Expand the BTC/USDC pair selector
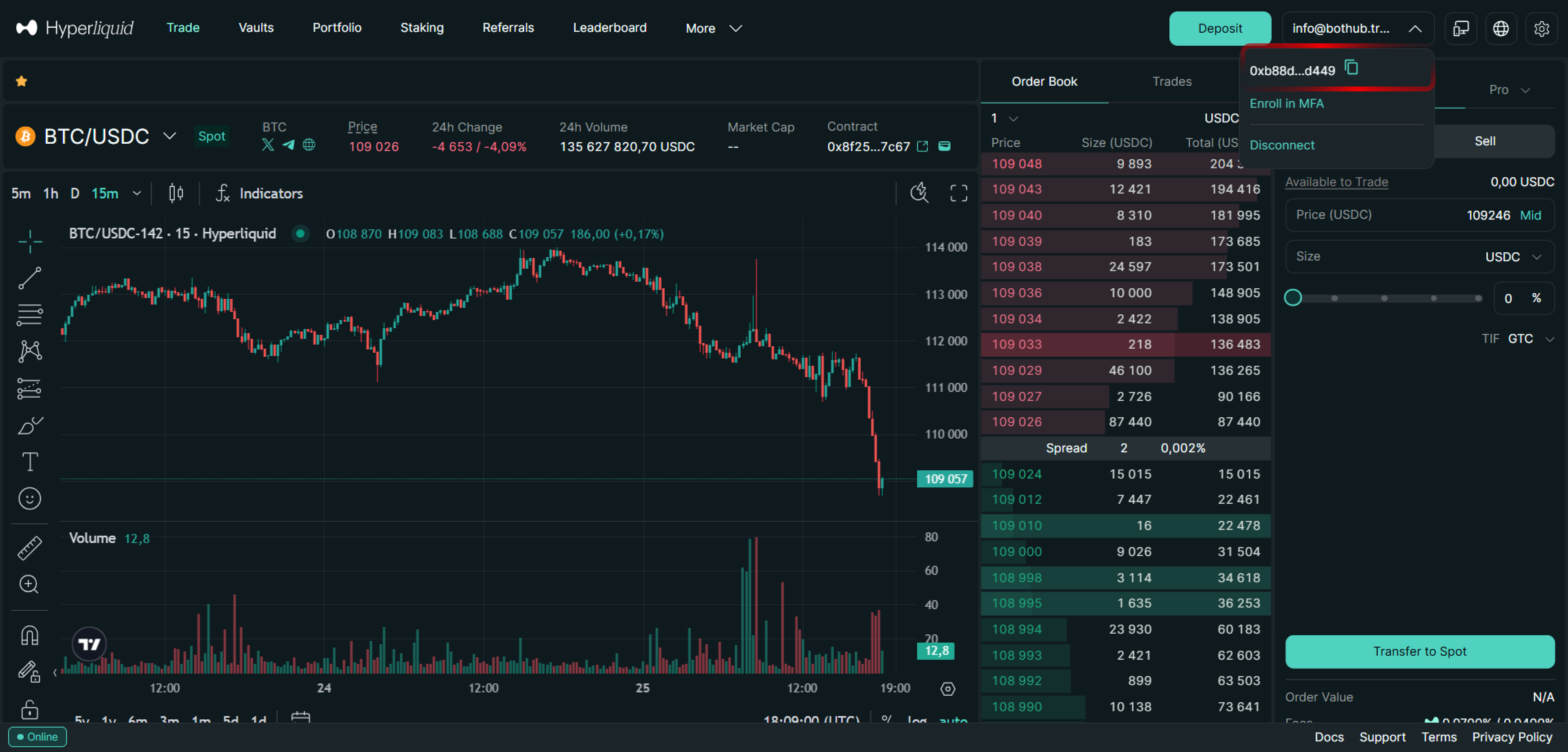This screenshot has height=752, width=1568. pyautogui.click(x=170, y=136)
